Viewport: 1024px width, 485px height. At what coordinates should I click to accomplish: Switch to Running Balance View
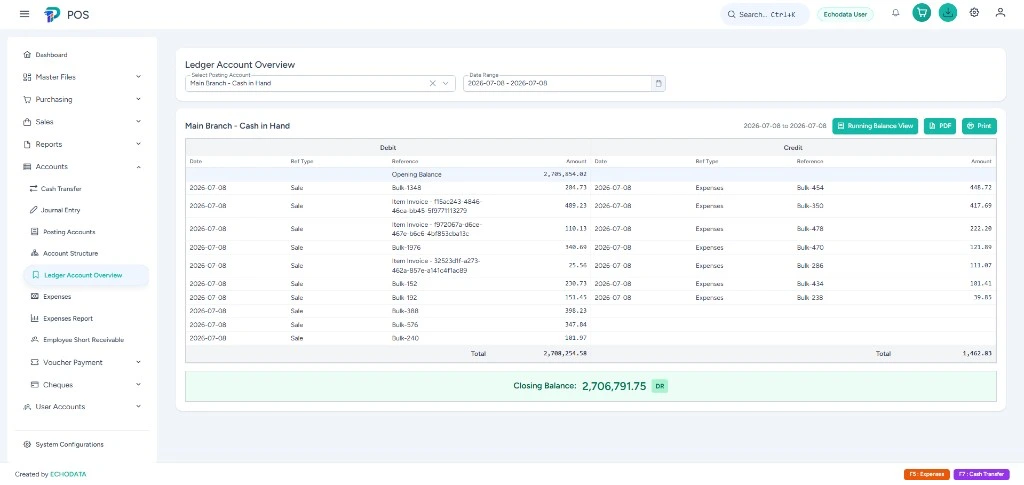coord(875,126)
